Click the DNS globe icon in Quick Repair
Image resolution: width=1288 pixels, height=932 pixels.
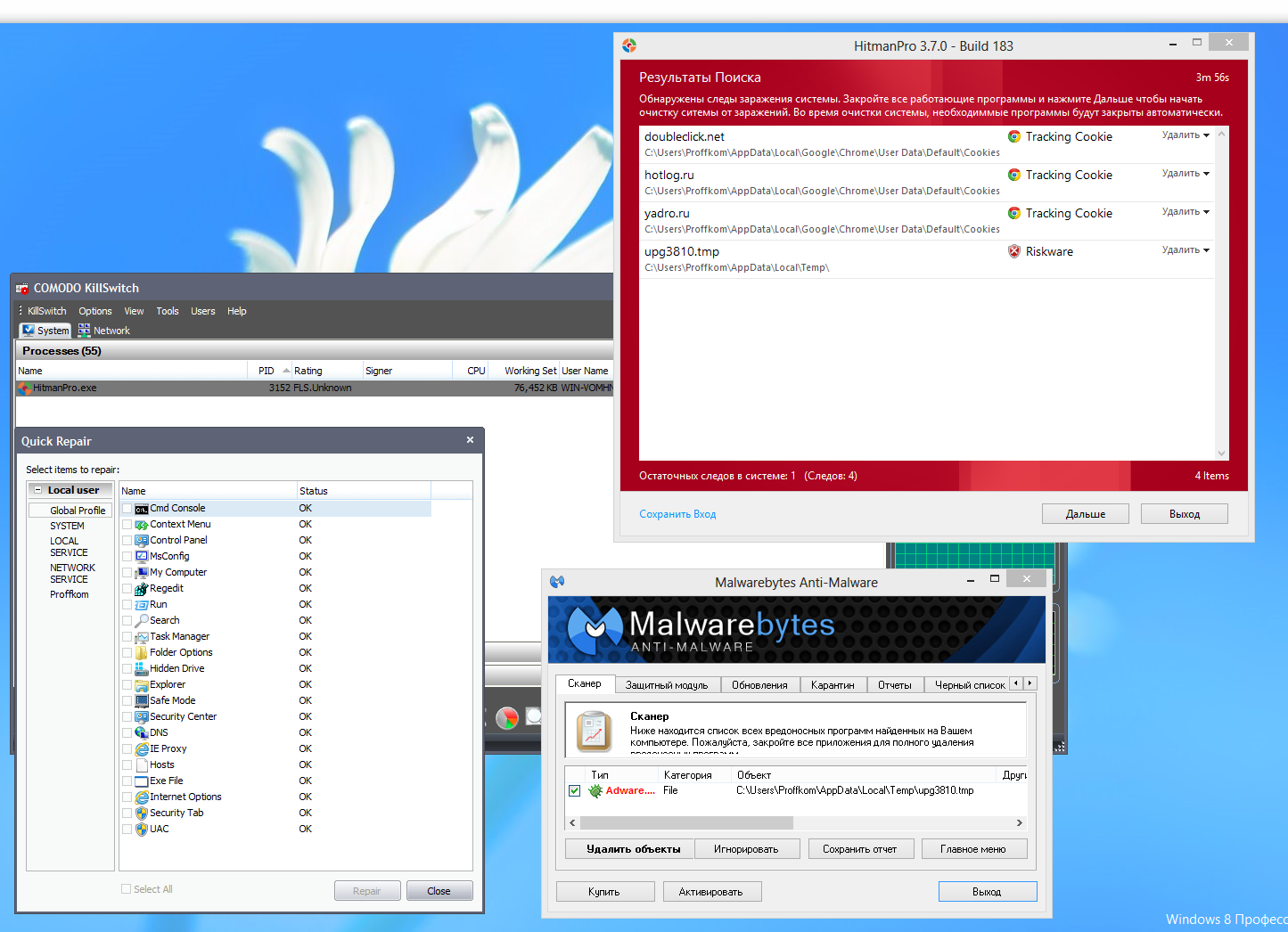point(142,733)
